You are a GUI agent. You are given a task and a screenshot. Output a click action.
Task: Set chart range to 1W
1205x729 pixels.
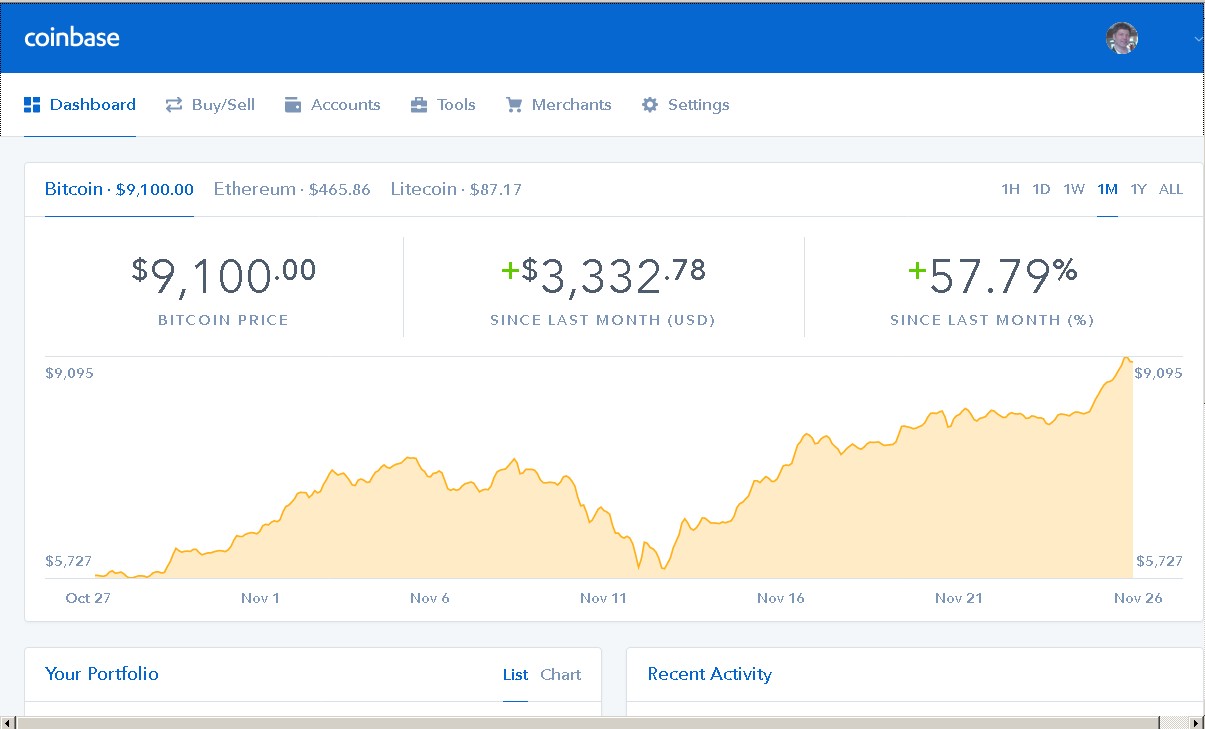coord(1074,189)
